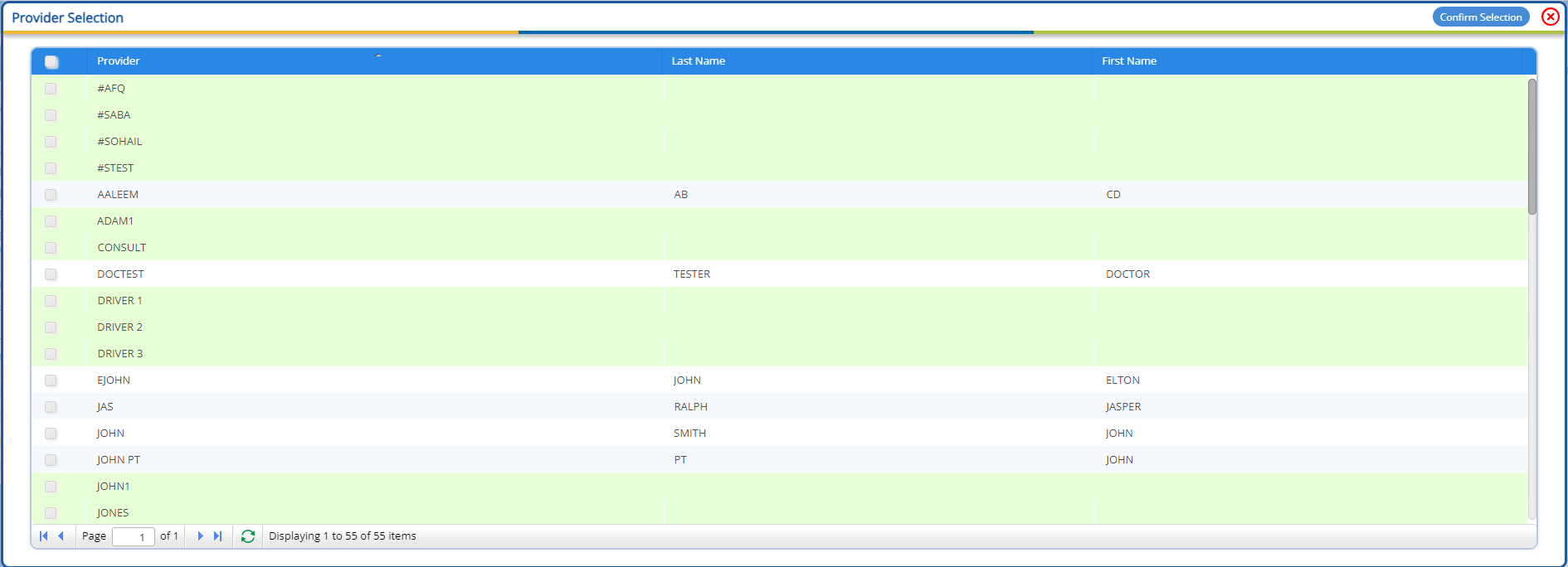Click the EJOHN provider name
Image resolution: width=1568 pixels, height=567 pixels.
click(114, 380)
